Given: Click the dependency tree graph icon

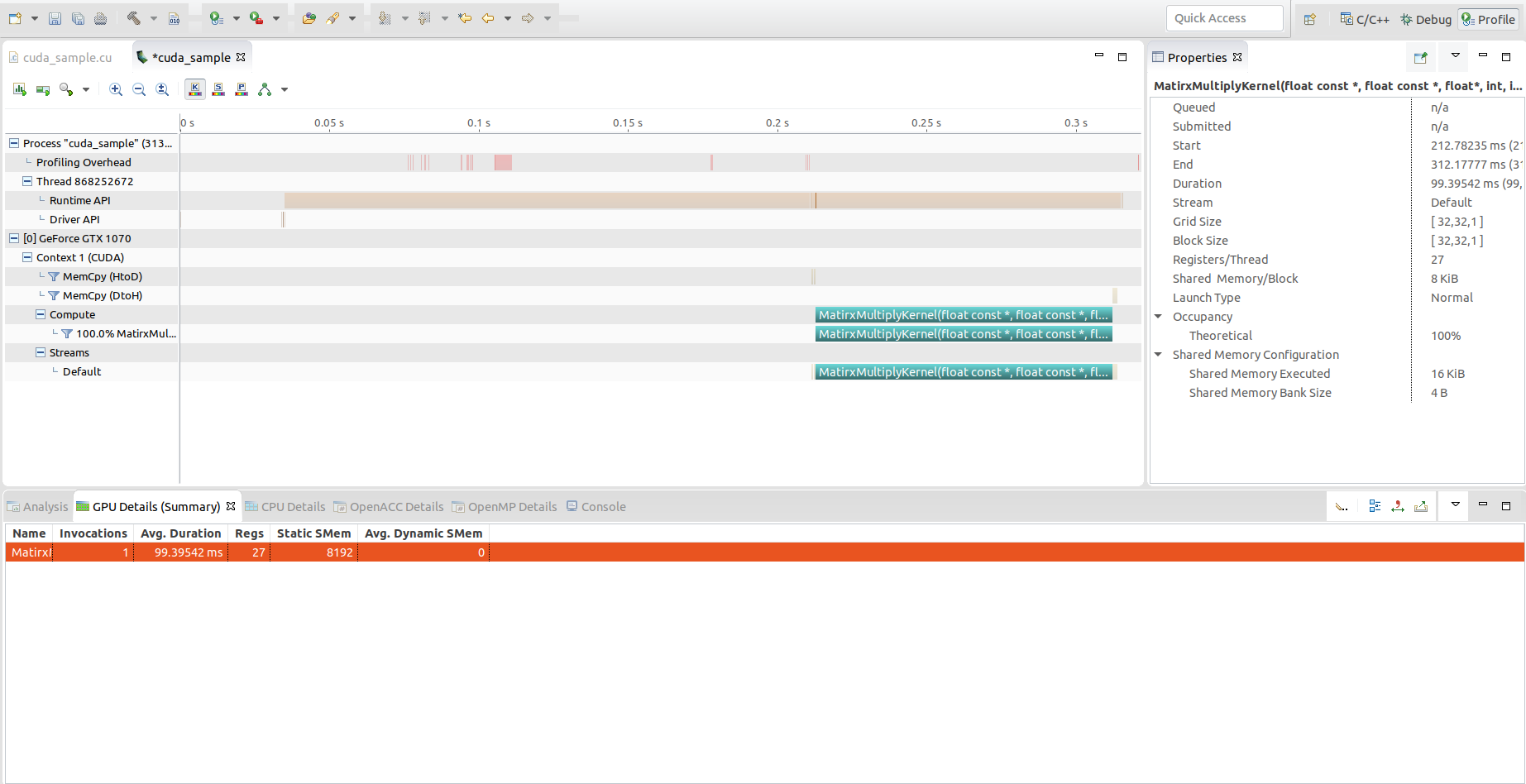Looking at the screenshot, I should [265, 89].
